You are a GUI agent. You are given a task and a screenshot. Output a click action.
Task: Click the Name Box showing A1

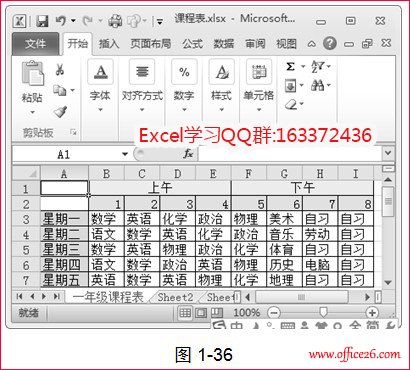pyautogui.click(x=65, y=154)
